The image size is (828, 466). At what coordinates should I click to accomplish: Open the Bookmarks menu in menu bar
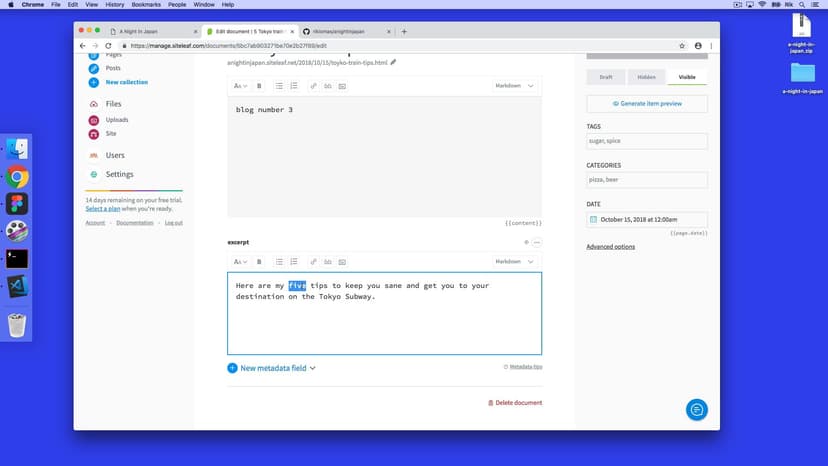coord(147,5)
